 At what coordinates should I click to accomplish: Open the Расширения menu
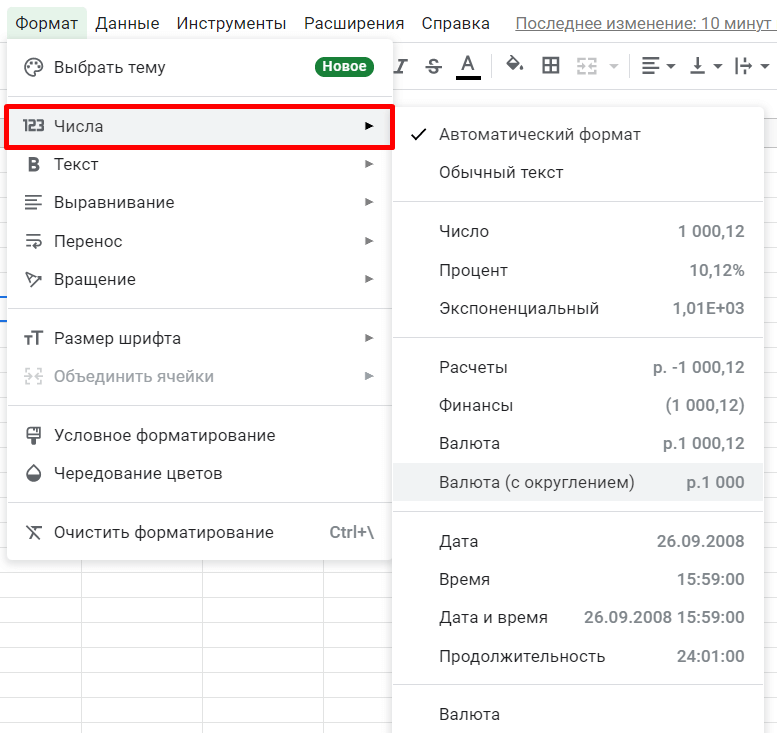pyautogui.click(x=354, y=23)
